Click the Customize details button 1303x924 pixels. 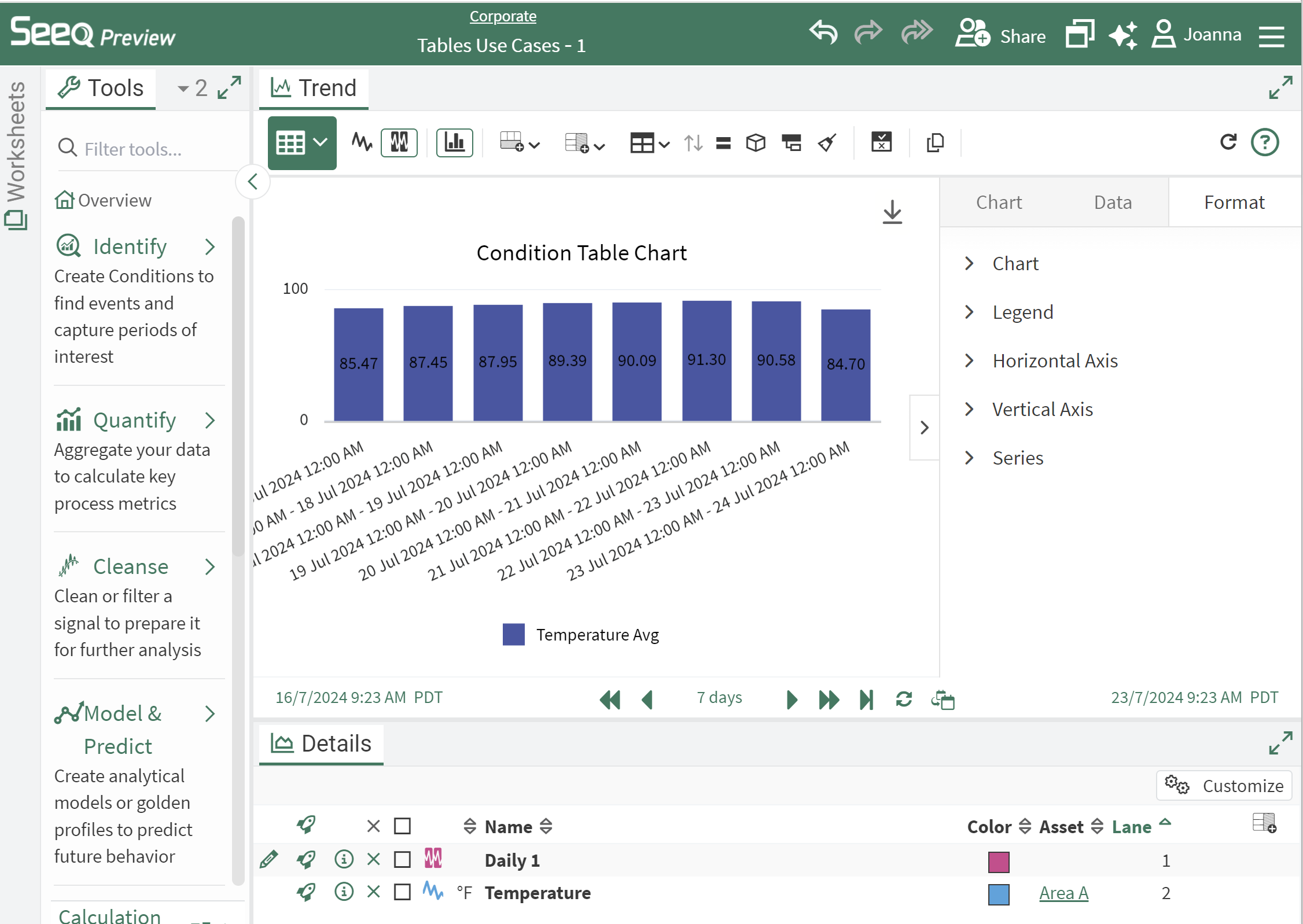[x=1224, y=786]
